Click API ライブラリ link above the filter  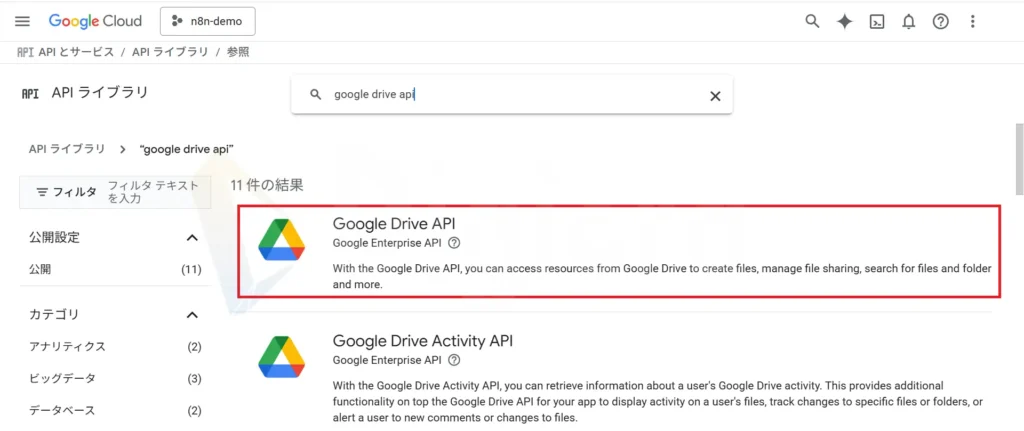(x=67, y=149)
